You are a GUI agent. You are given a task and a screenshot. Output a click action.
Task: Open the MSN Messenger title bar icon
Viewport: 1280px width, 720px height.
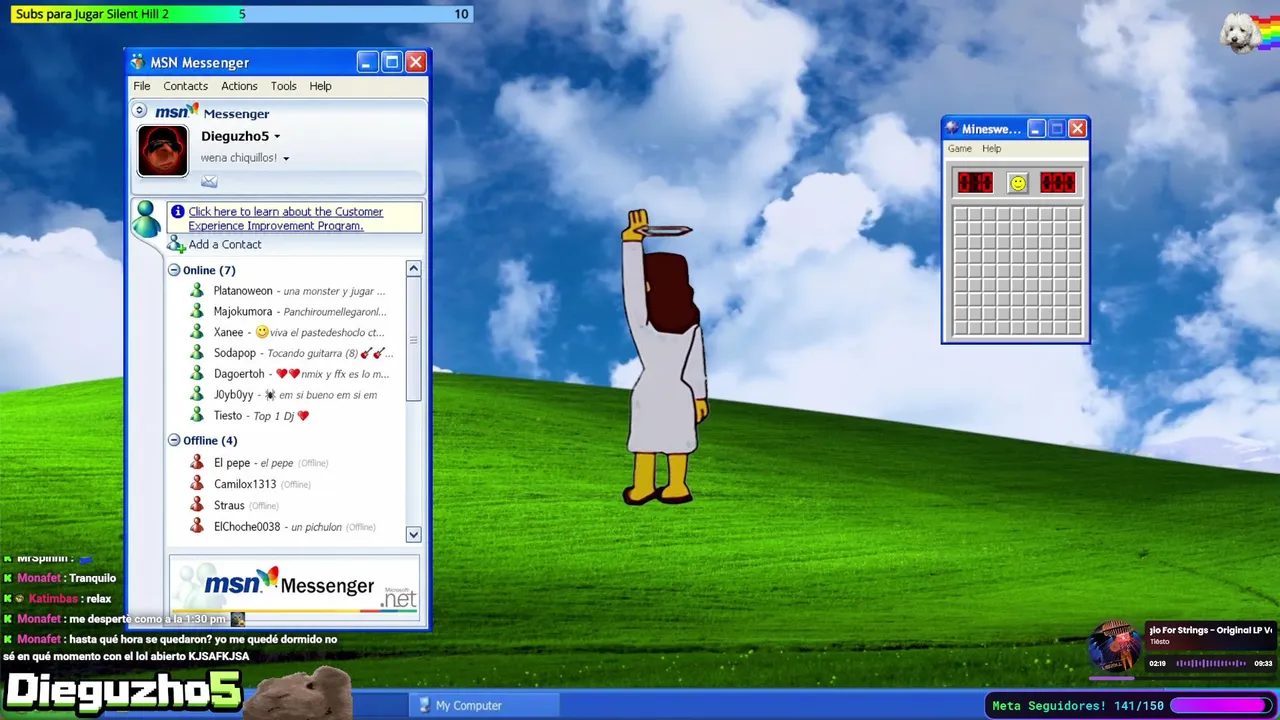(138, 62)
